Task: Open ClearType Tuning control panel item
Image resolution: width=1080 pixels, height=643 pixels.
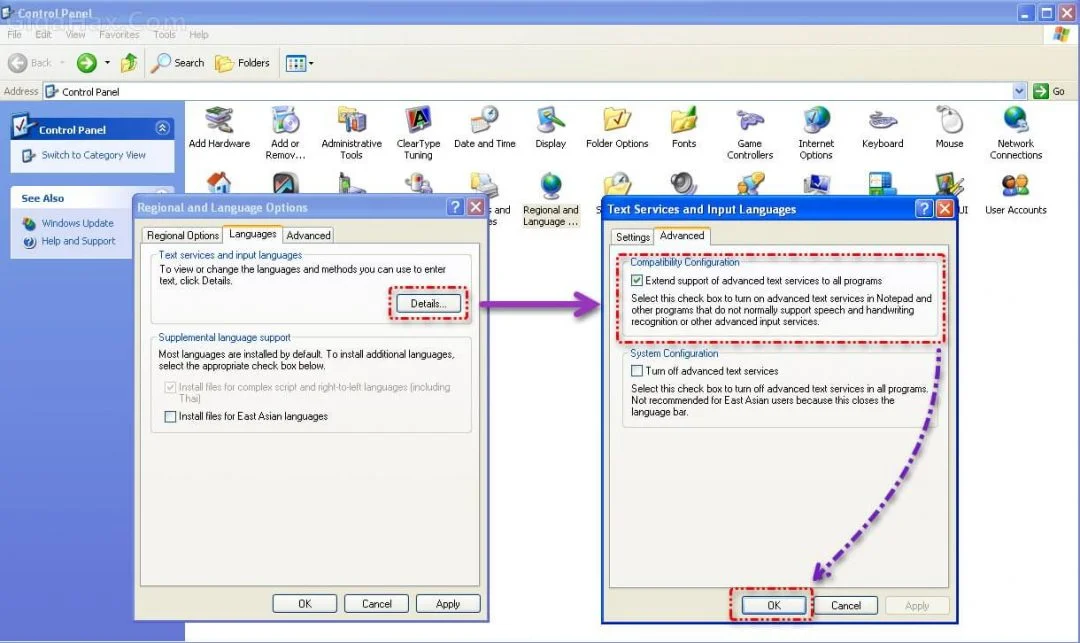Action: [x=418, y=124]
